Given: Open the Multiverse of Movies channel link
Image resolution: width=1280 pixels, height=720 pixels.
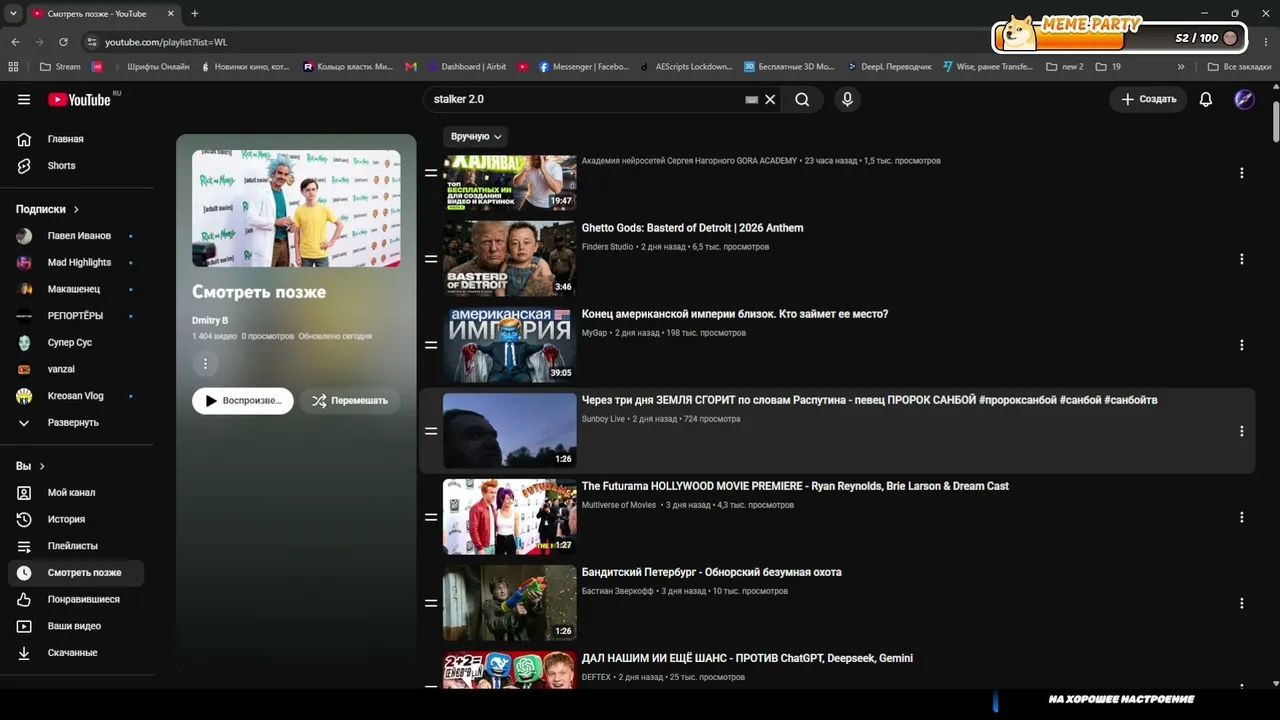Looking at the screenshot, I should (x=619, y=505).
